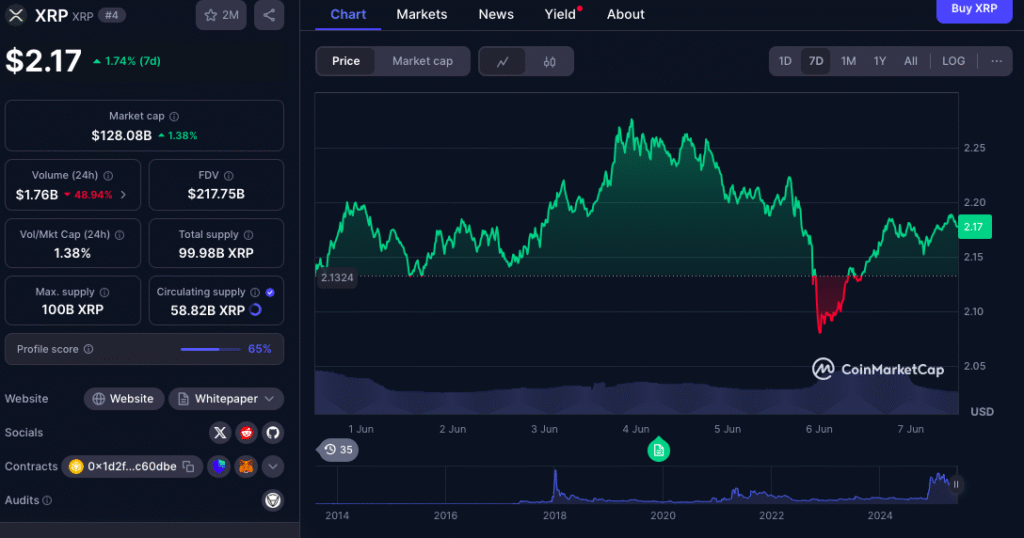Switch to candlestick chart view icon
Image resolution: width=1024 pixels, height=538 pixels.
point(549,61)
